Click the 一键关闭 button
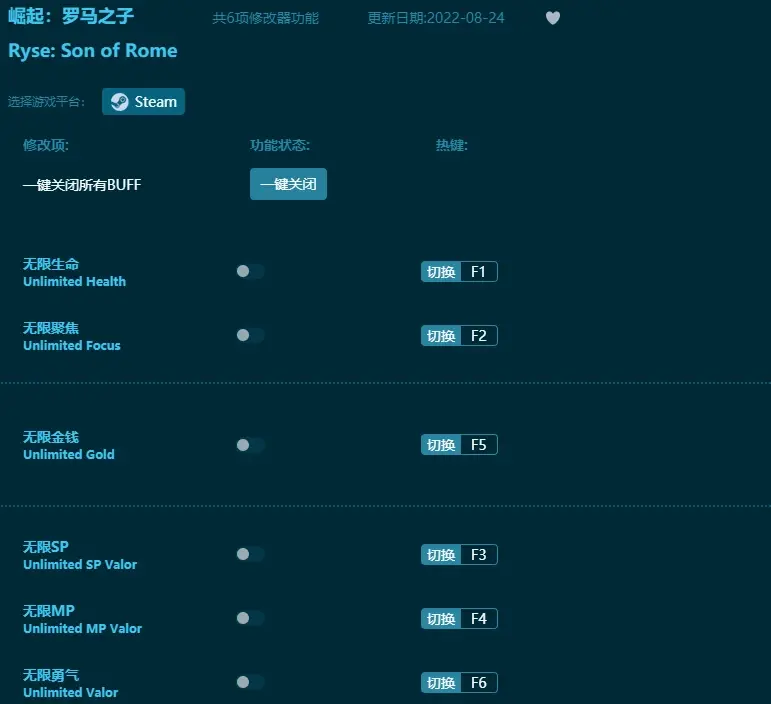 [x=288, y=184]
